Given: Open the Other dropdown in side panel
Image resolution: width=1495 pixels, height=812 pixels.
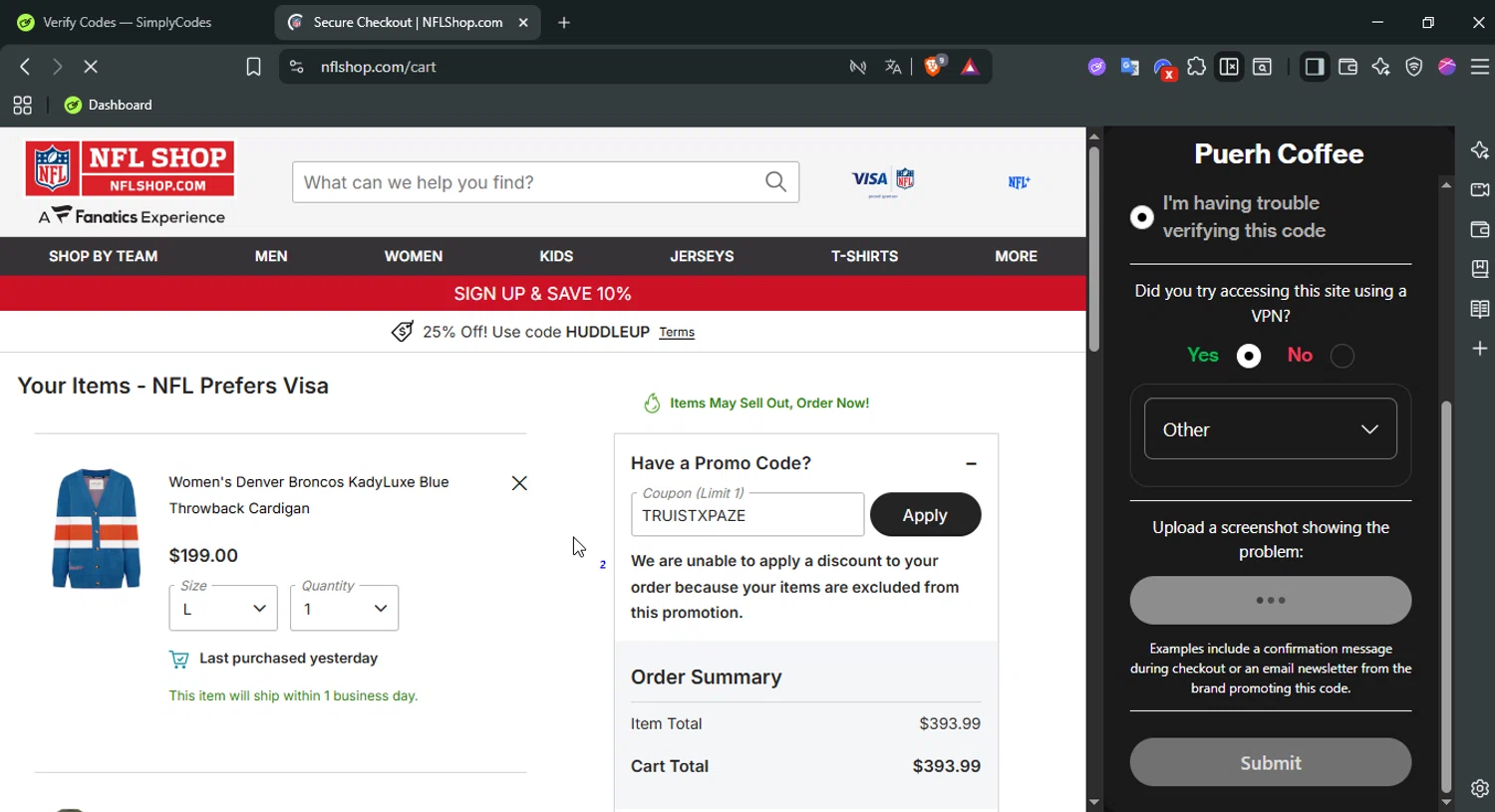Looking at the screenshot, I should [1271, 429].
